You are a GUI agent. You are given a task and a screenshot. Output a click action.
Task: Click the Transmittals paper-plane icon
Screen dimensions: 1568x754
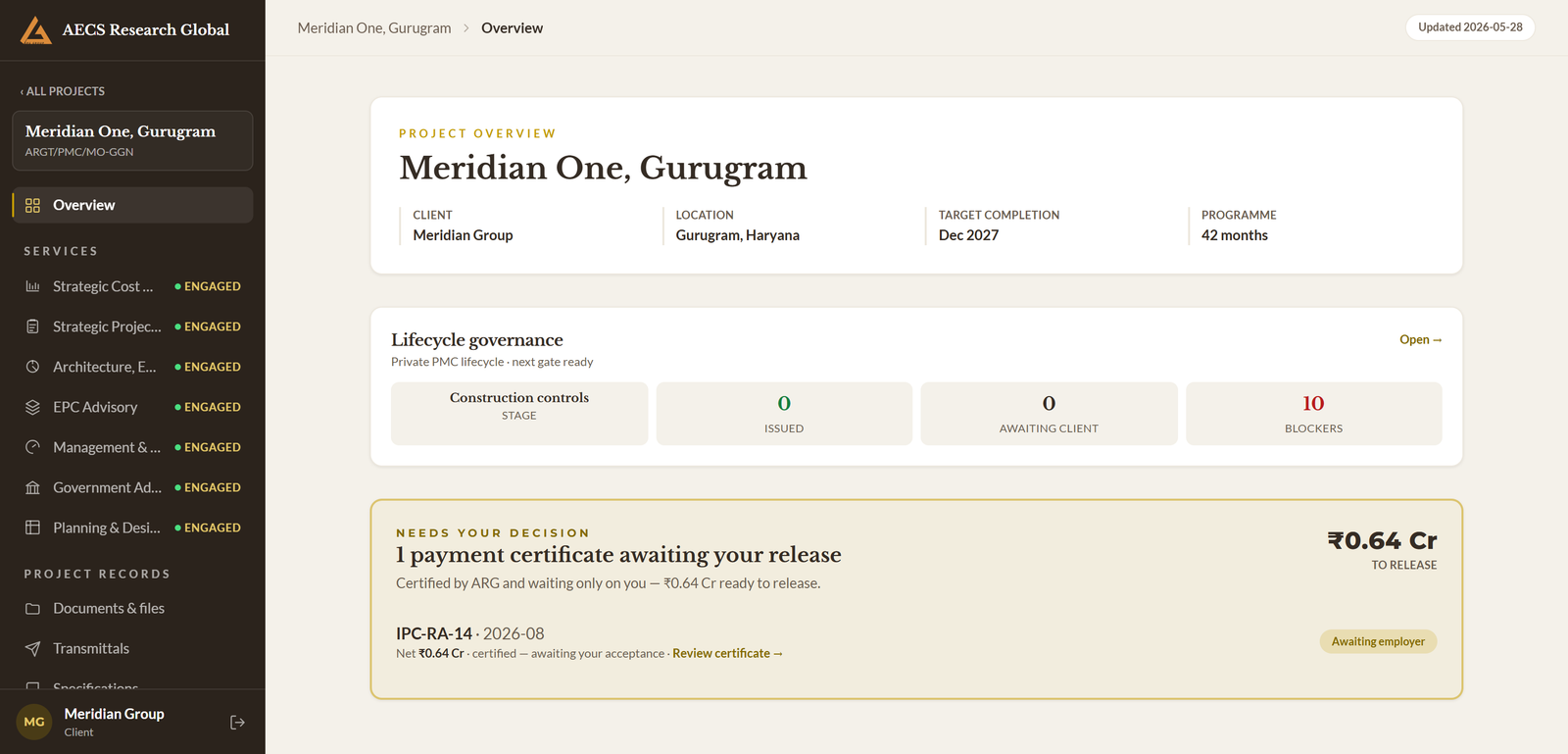[32, 649]
